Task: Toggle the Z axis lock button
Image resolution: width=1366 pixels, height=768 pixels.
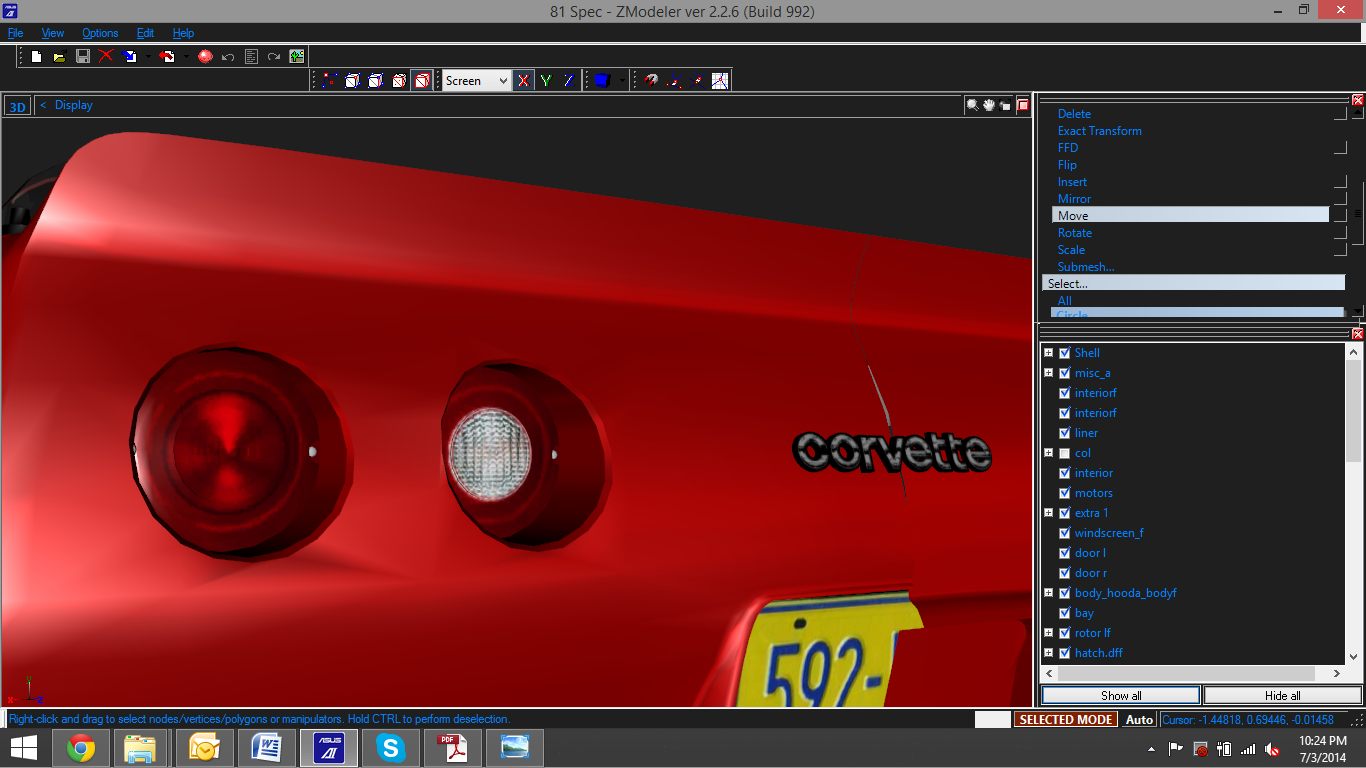Action: 569,80
